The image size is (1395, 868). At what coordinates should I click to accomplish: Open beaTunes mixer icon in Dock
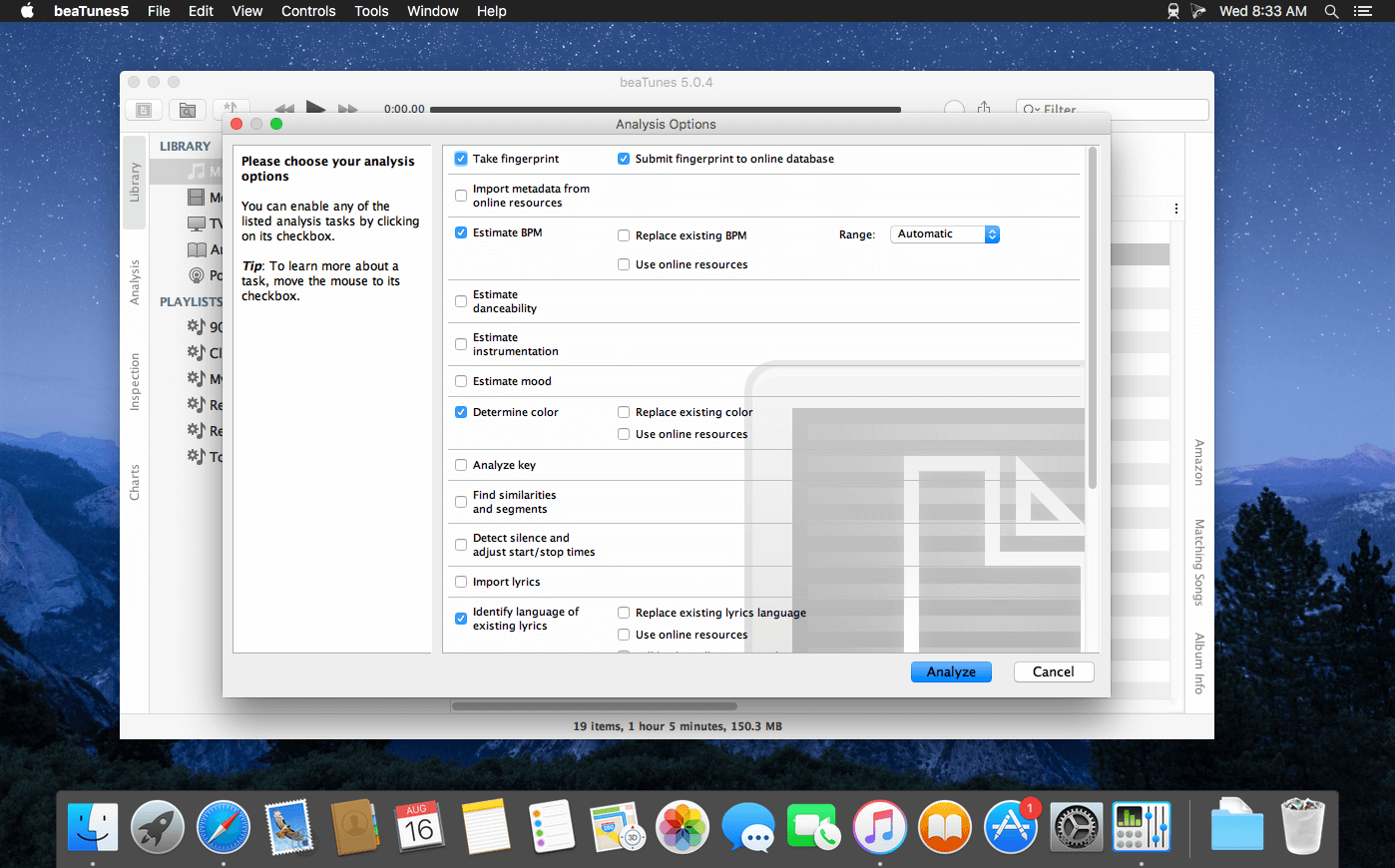(1142, 827)
